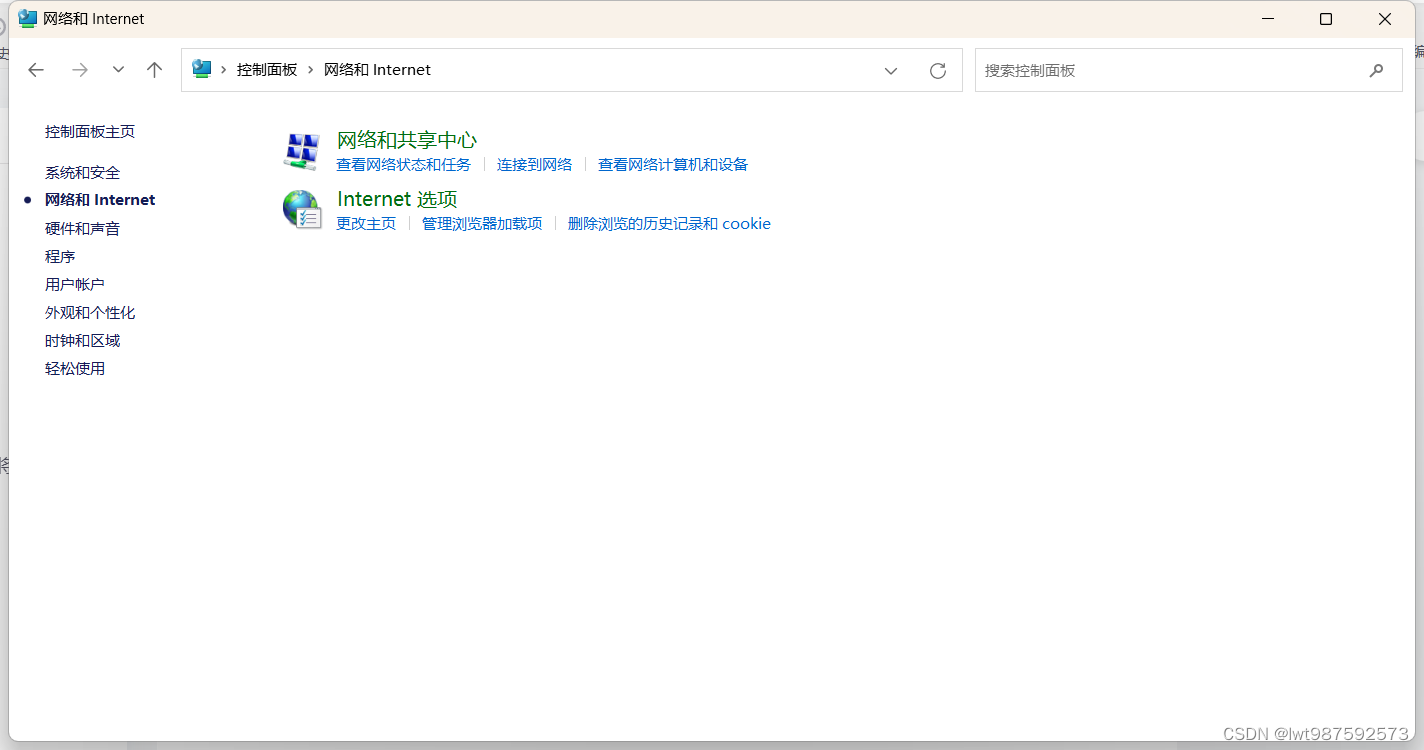Expand the address bar history dropdown
Screen dimensions: 1424x750
[891, 71]
